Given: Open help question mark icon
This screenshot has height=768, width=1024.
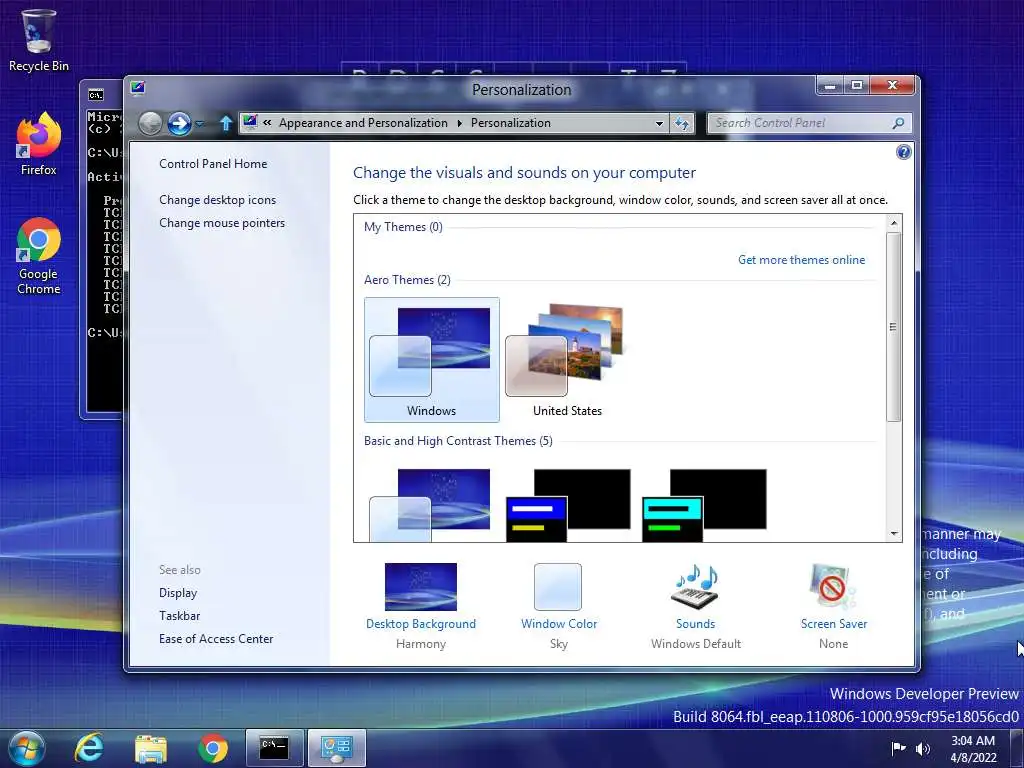Looking at the screenshot, I should coord(904,152).
